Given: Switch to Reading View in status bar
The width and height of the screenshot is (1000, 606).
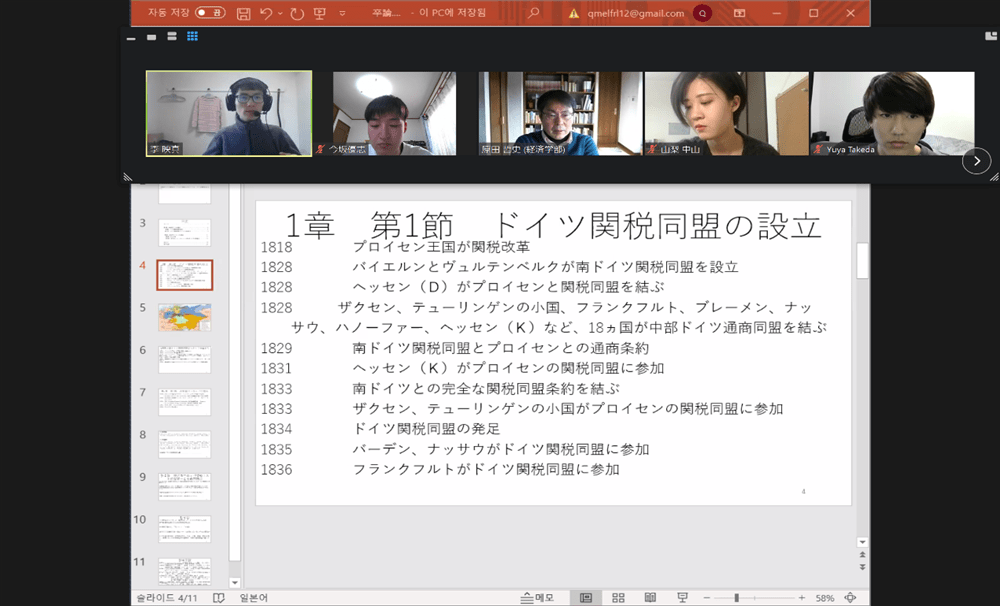Looking at the screenshot, I should tap(650, 597).
